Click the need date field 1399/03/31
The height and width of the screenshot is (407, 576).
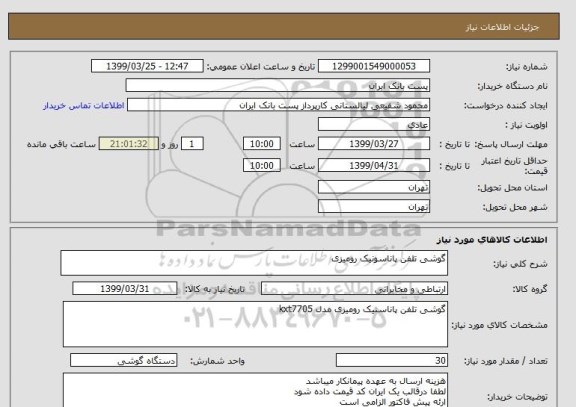[125, 289]
